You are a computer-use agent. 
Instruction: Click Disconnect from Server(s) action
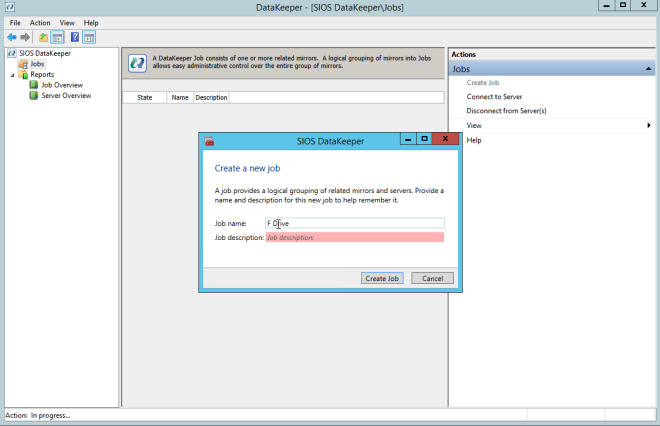point(506,111)
